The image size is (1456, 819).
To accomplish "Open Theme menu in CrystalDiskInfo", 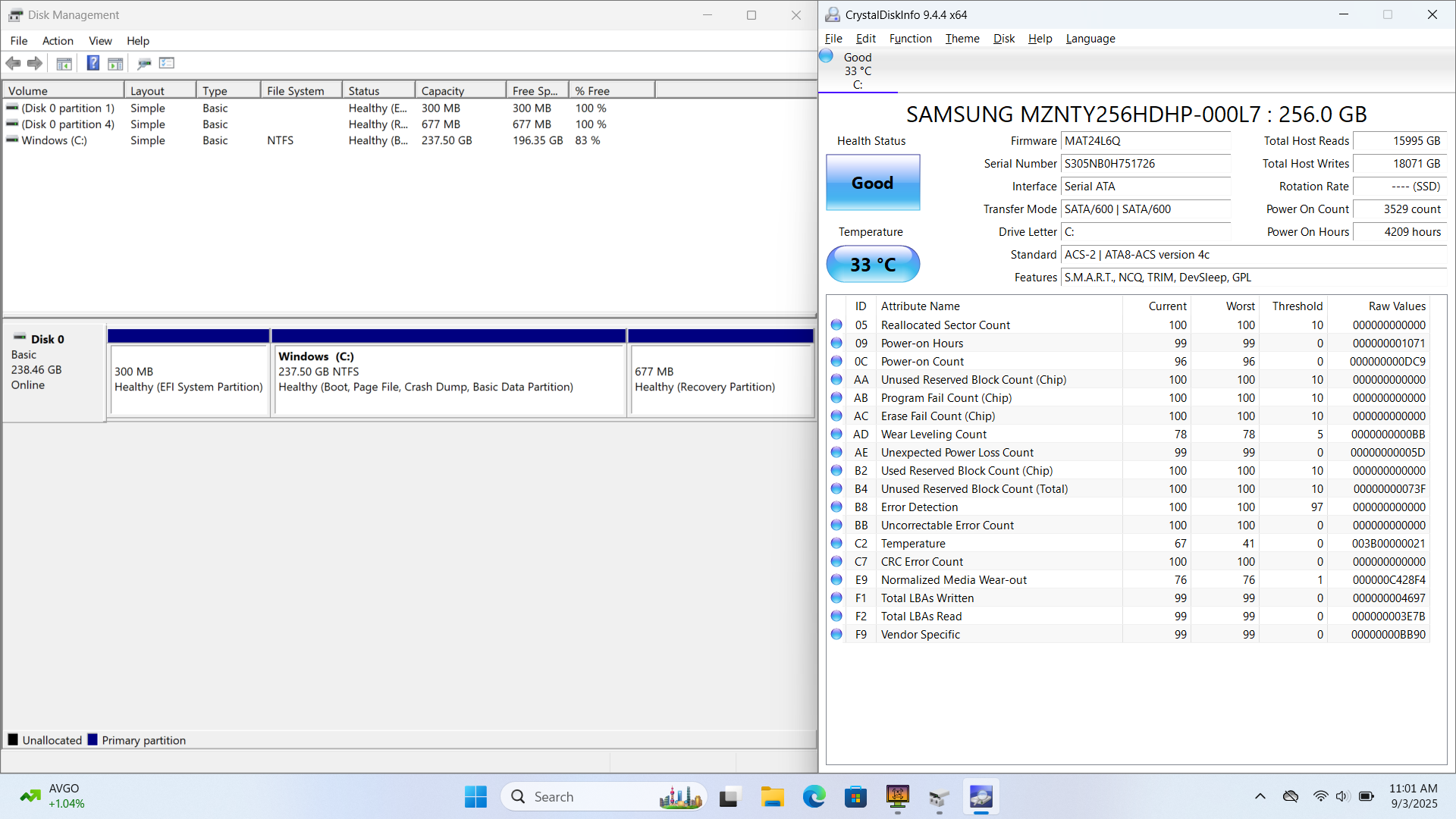I will click(962, 39).
